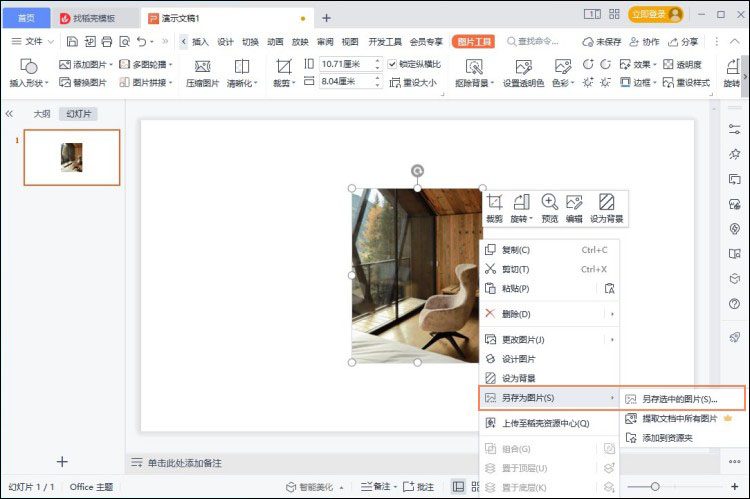750x499 pixels.
Task: Switch to the 找稻壳模板 tab
Action: coord(93,18)
